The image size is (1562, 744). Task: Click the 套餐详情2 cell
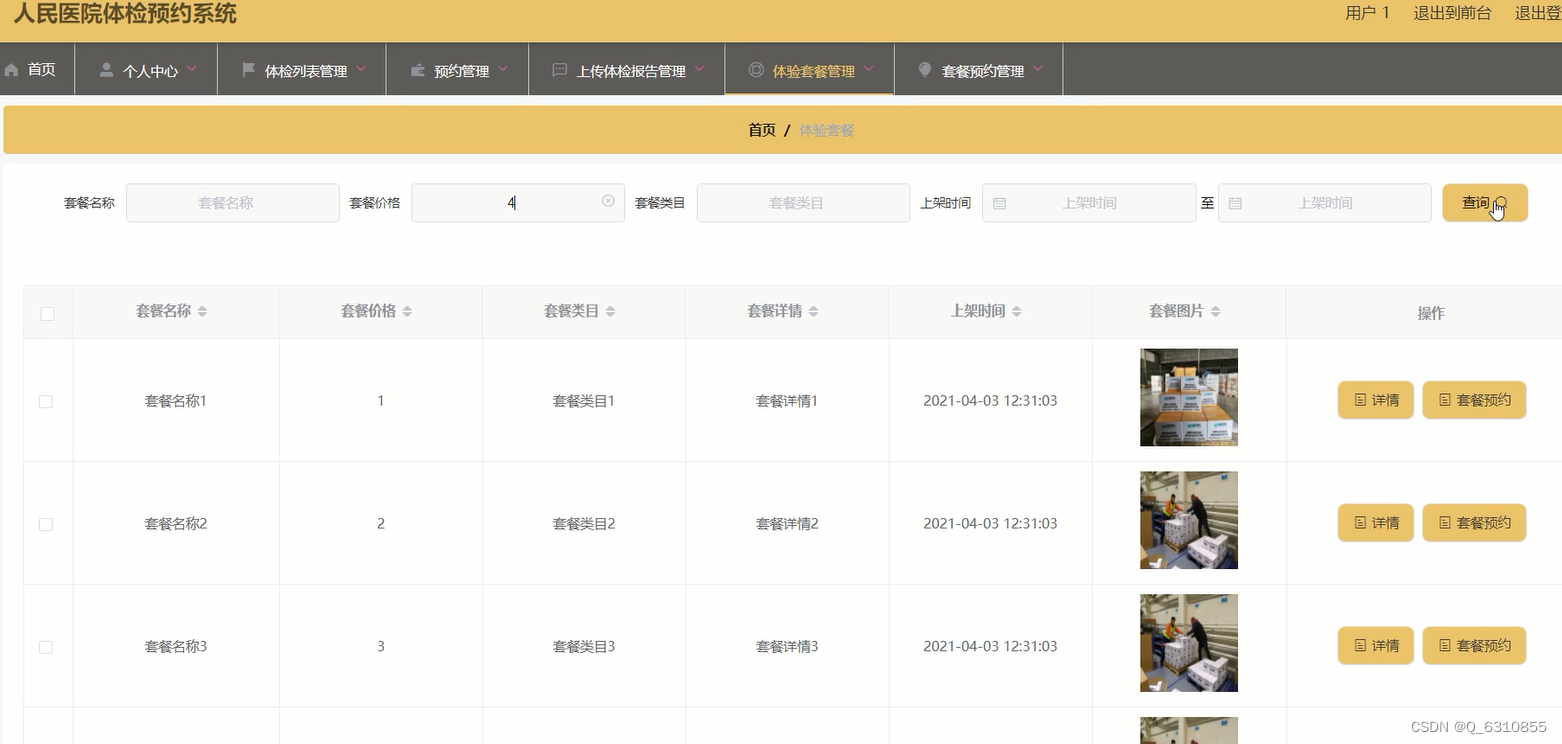pos(787,524)
